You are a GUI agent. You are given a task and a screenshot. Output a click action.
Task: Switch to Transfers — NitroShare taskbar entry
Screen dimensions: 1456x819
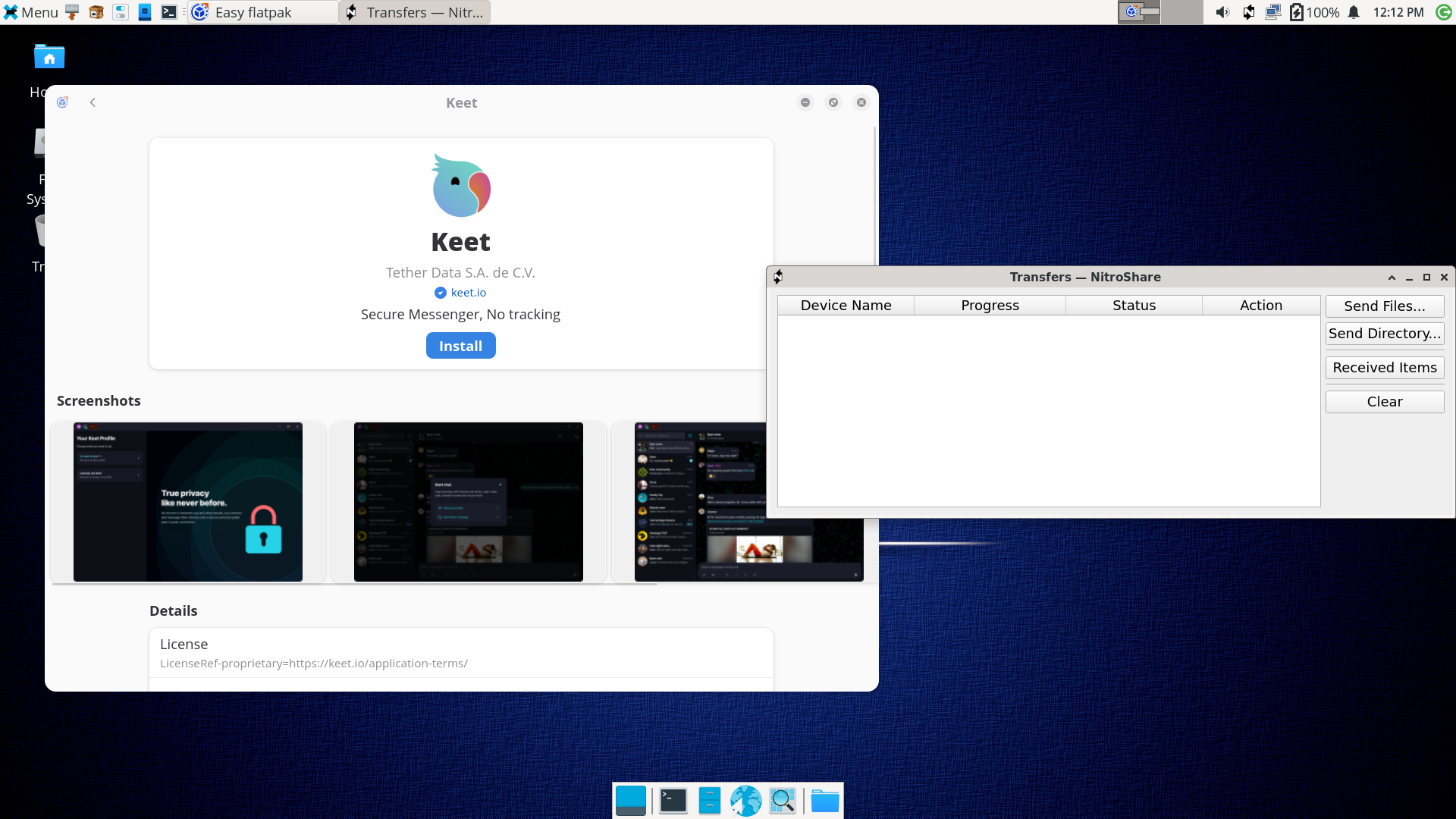click(415, 12)
